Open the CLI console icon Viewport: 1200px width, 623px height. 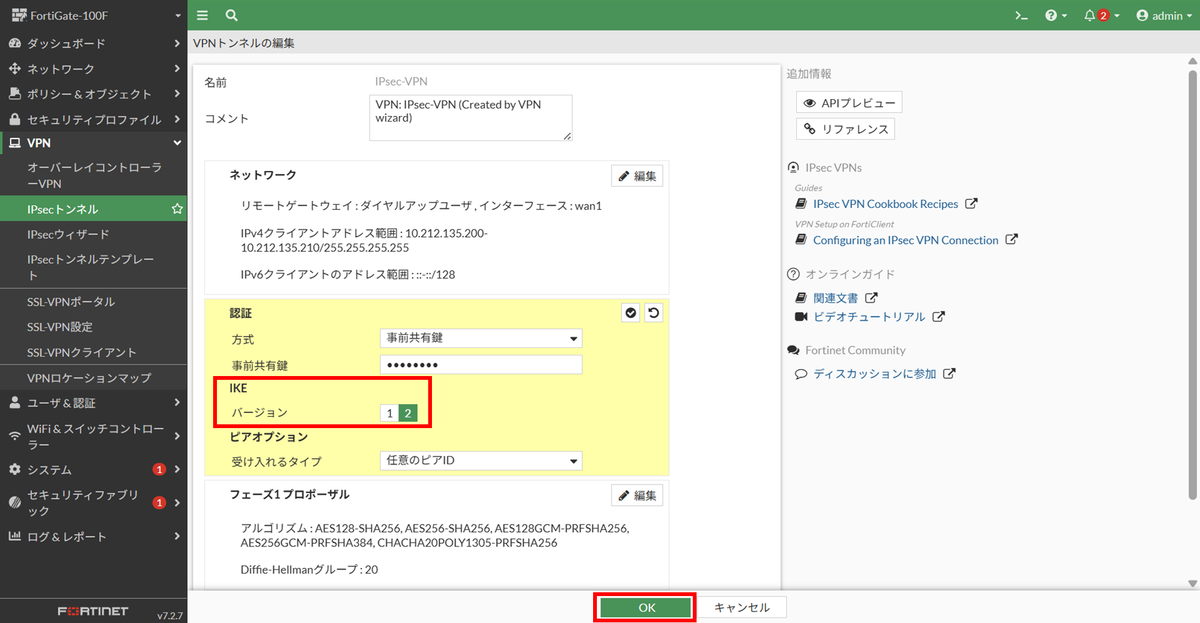(1021, 15)
